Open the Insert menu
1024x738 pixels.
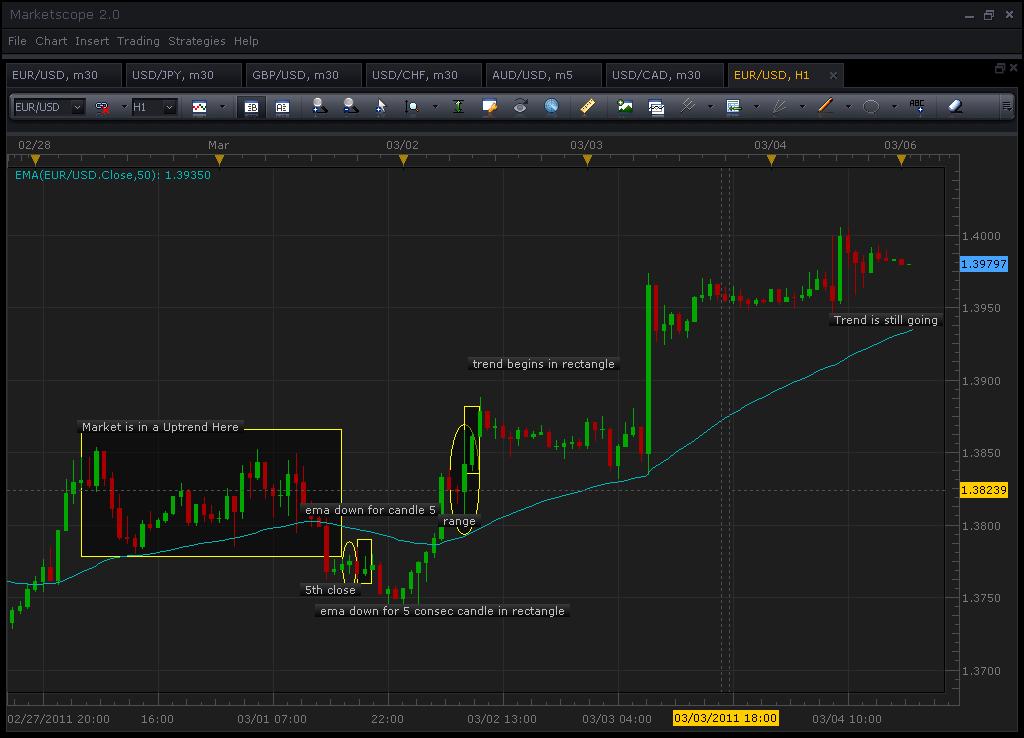[x=92, y=41]
